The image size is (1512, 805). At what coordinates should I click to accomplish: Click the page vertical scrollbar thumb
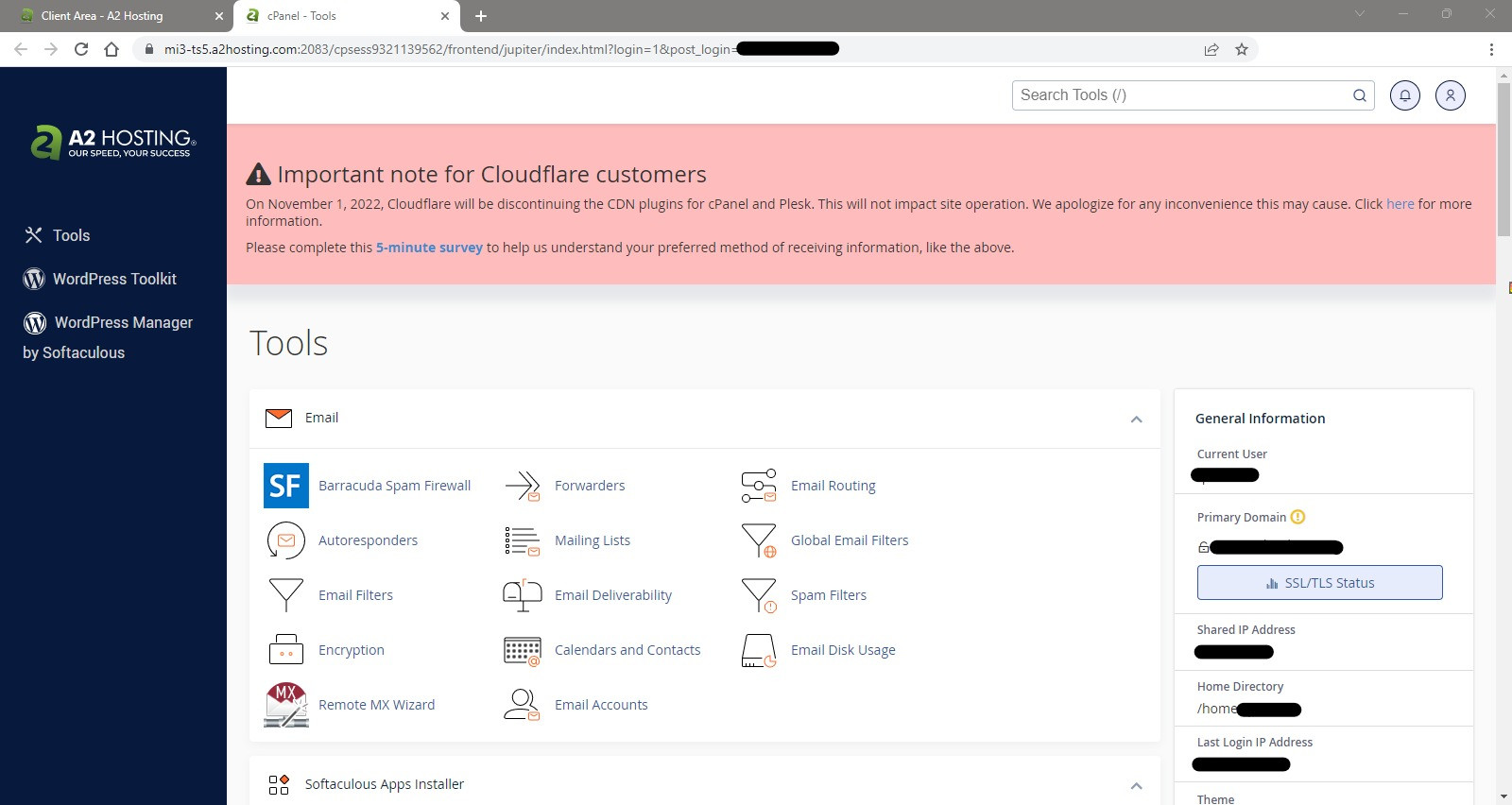click(1503, 159)
